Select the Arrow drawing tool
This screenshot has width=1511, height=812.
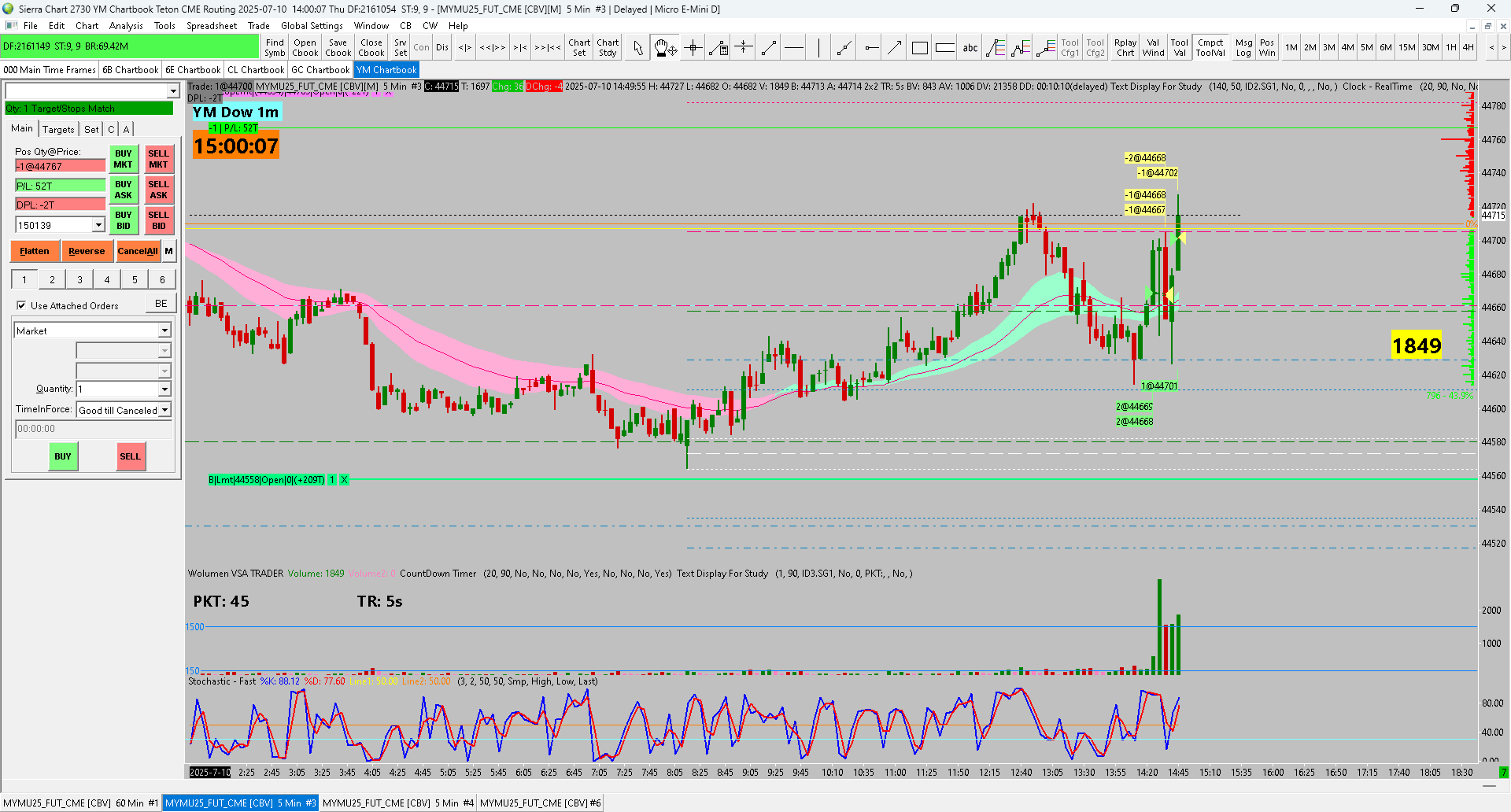[x=895, y=48]
